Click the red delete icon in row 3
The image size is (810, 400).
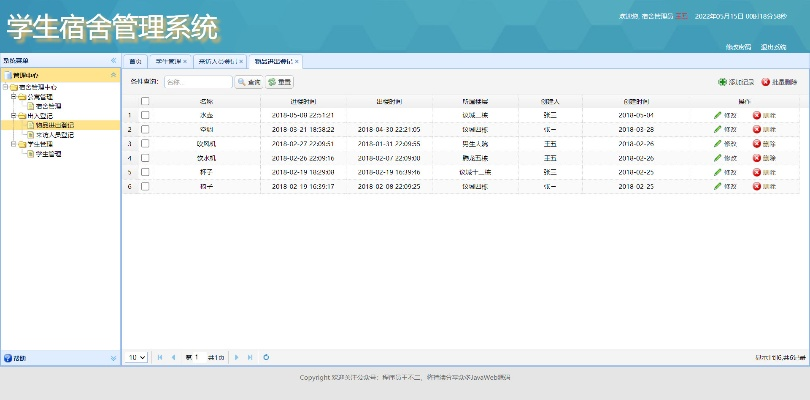[x=757, y=144]
